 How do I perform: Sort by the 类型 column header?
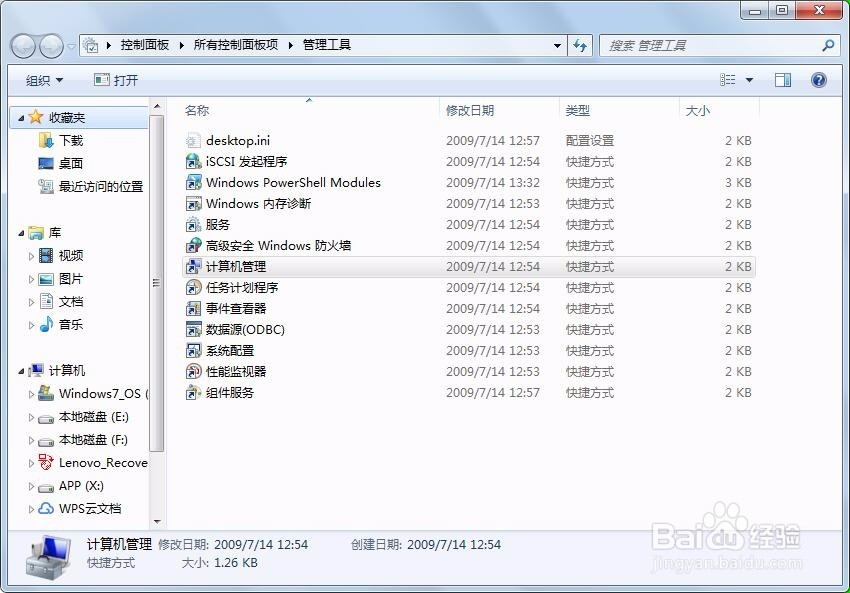tap(619, 111)
